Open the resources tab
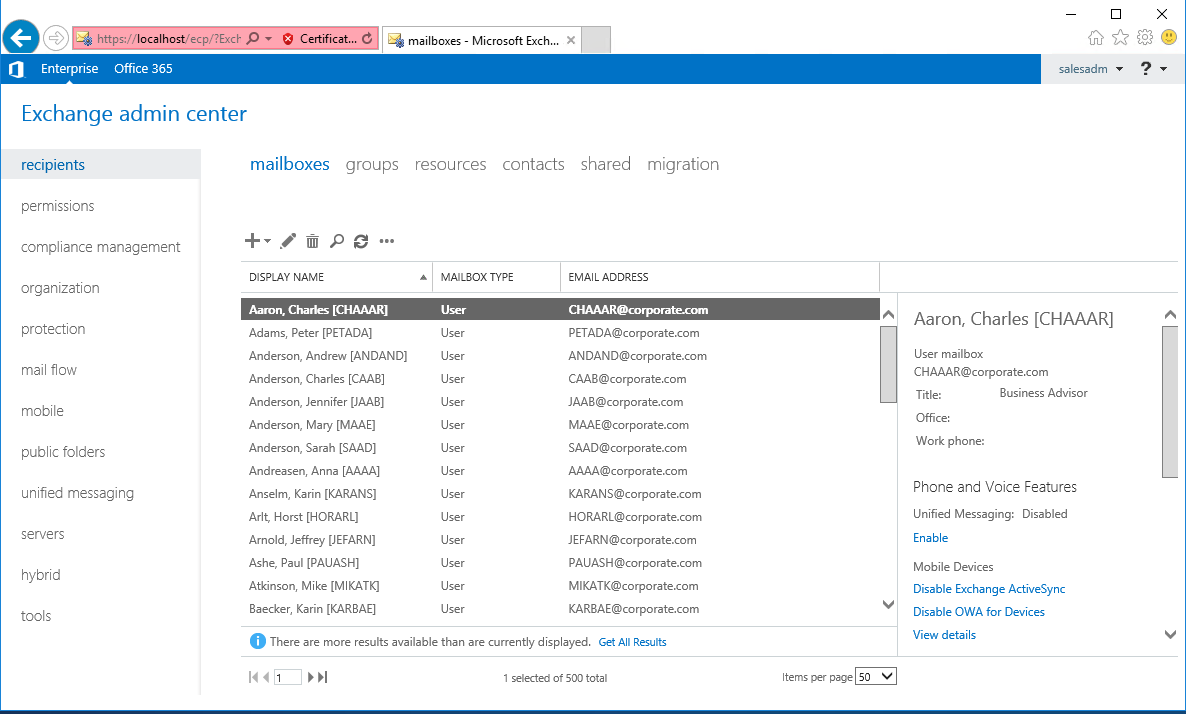 pyautogui.click(x=450, y=164)
